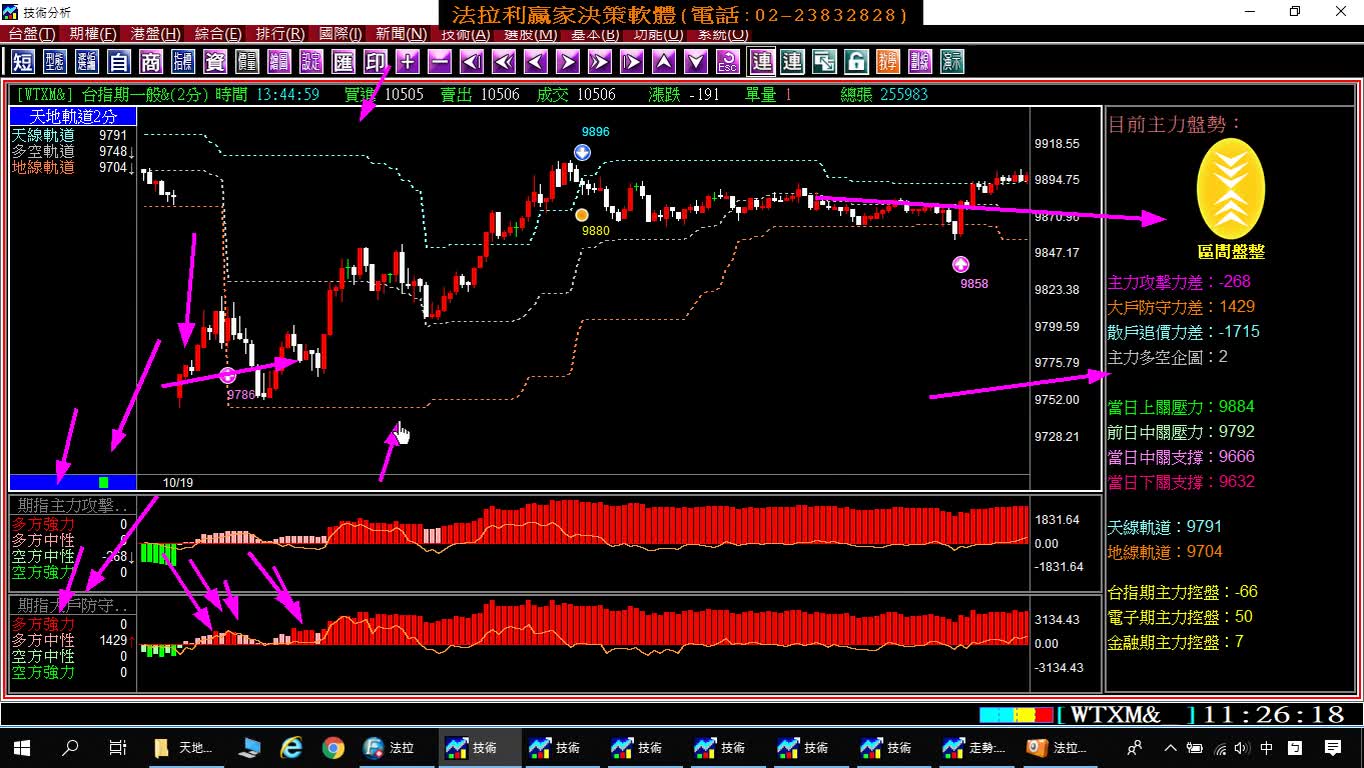Select the 天地軌道2分 indicator header
1364x768 pixels.
tap(73, 117)
